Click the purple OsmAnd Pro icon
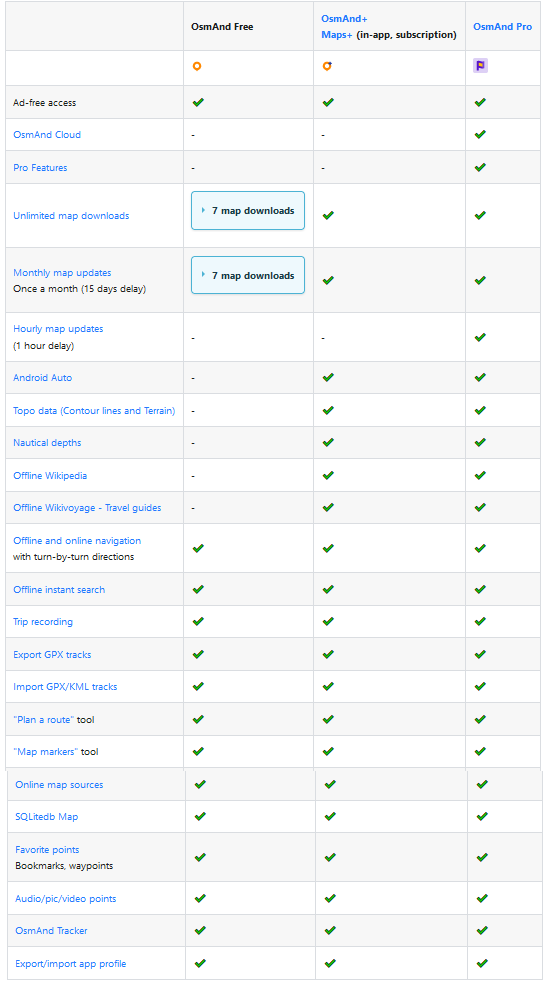Screen dimensions: 545x987 [480, 65]
